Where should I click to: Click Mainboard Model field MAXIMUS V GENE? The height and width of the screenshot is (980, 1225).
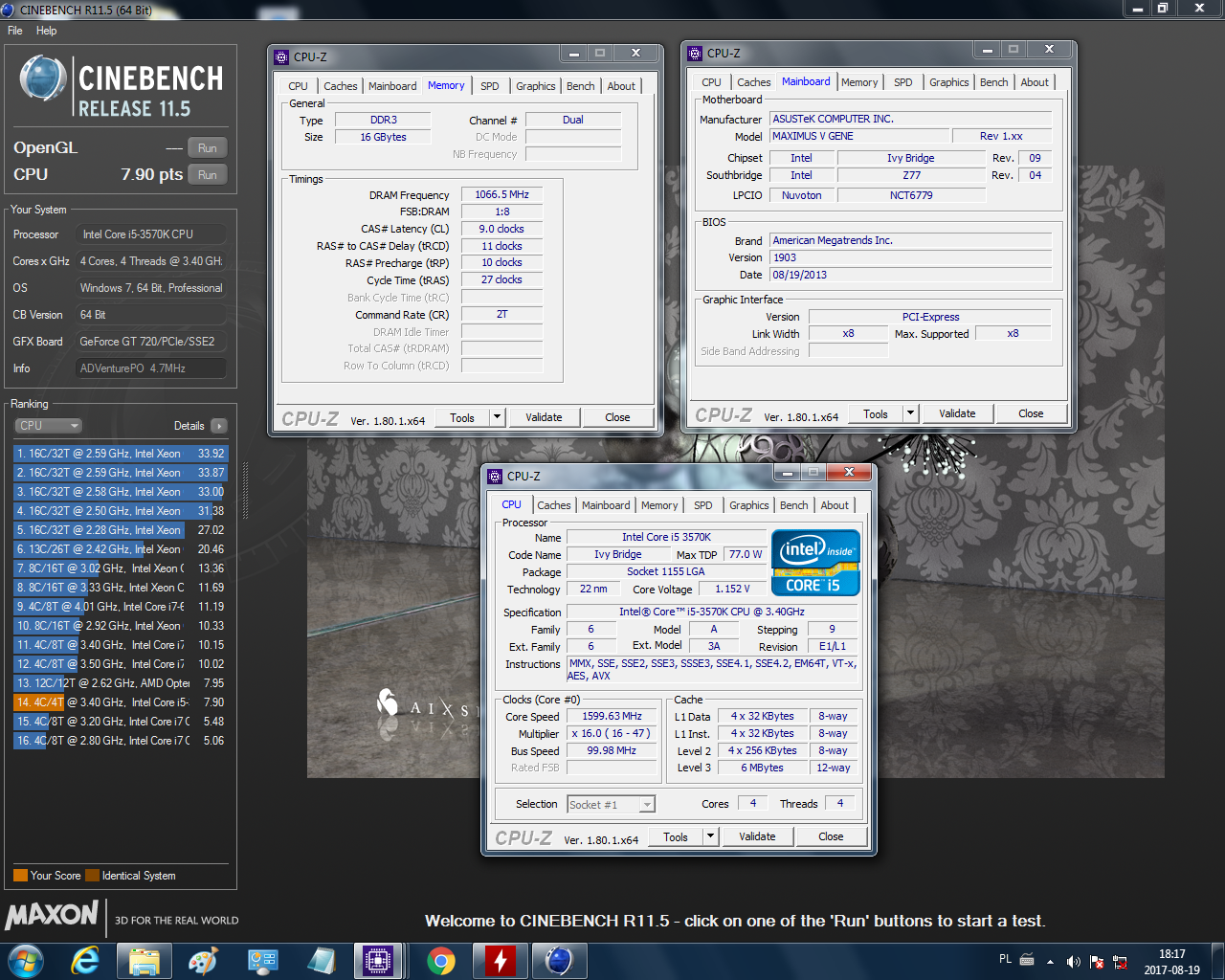click(859, 136)
